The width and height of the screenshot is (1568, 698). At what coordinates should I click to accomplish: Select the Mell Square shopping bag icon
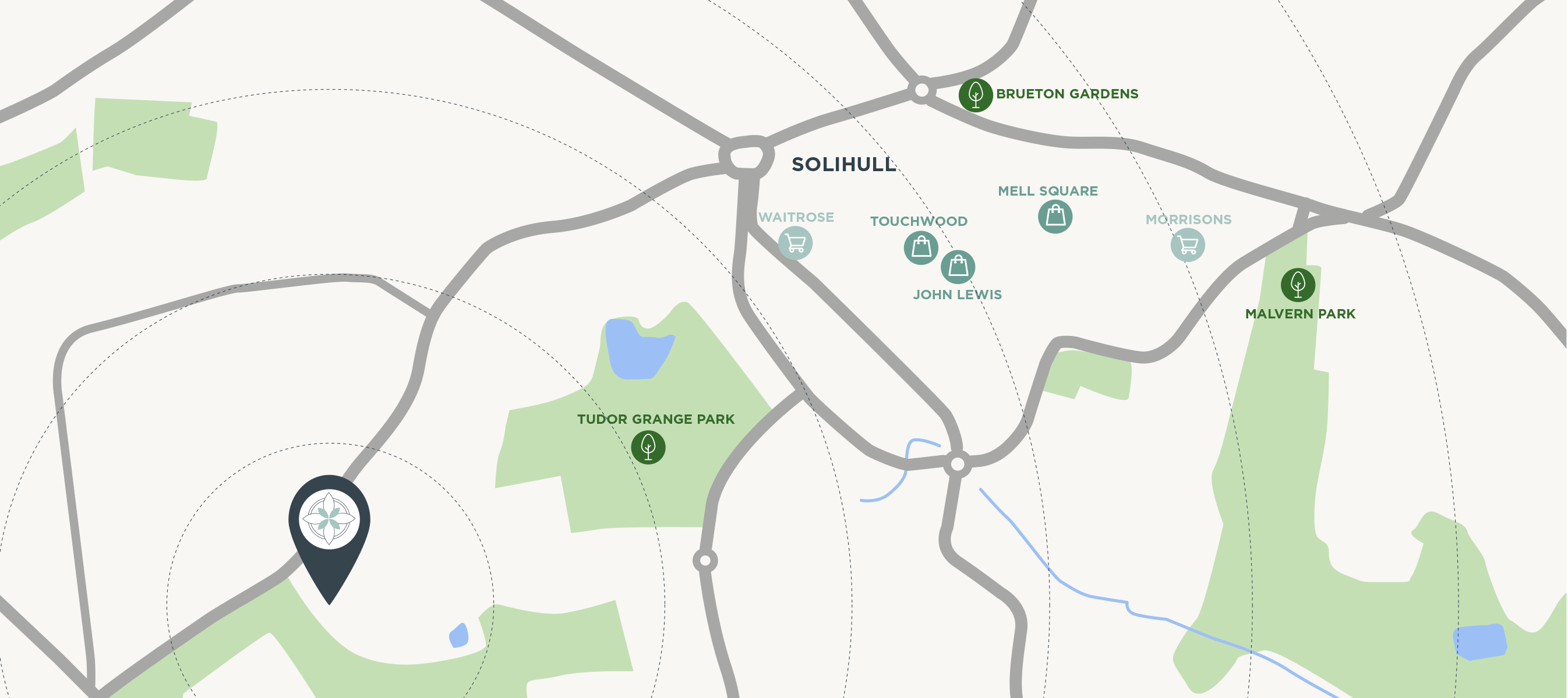click(1055, 217)
